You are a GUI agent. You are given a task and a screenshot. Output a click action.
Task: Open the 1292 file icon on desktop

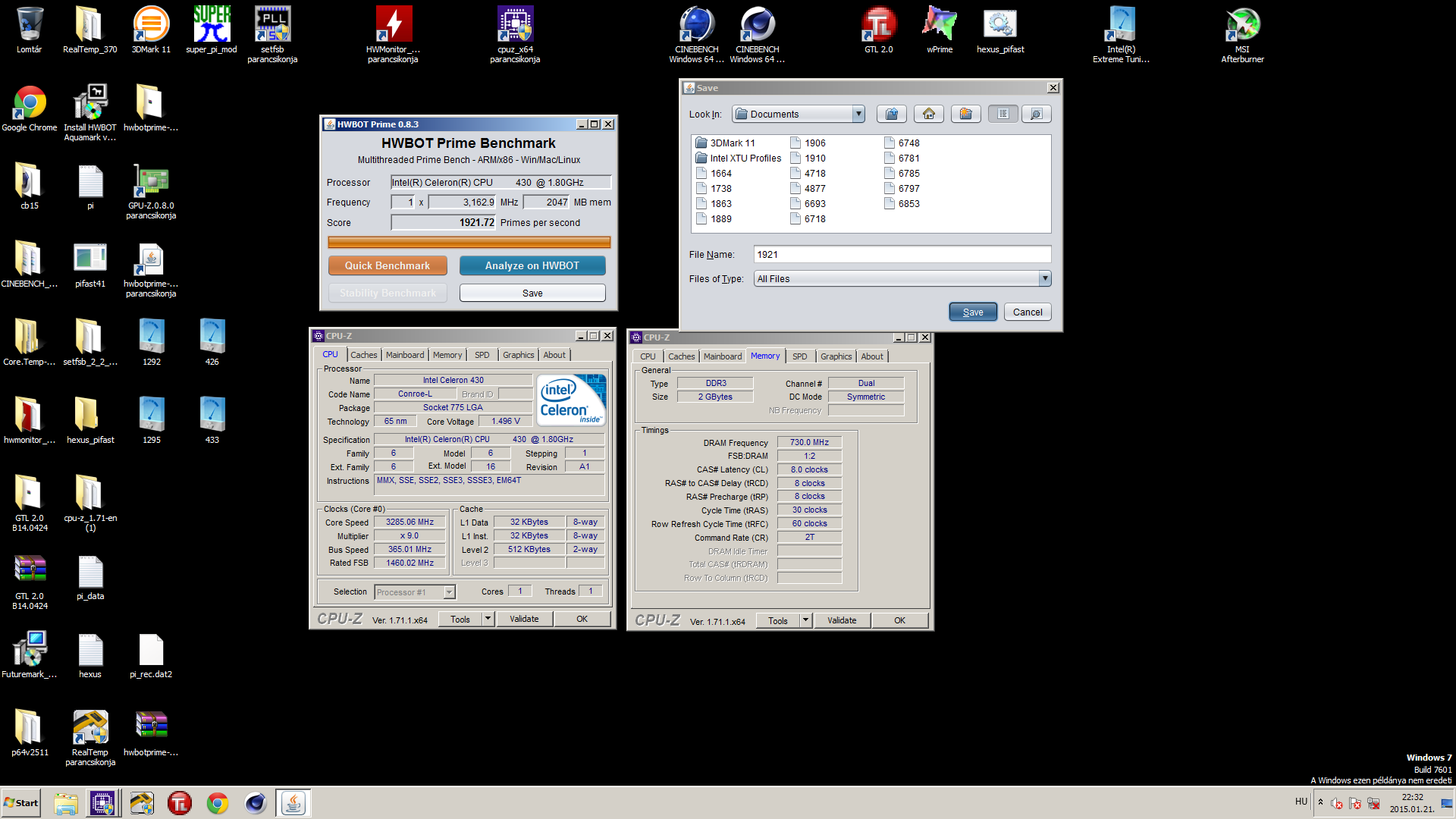coord(152,343)
